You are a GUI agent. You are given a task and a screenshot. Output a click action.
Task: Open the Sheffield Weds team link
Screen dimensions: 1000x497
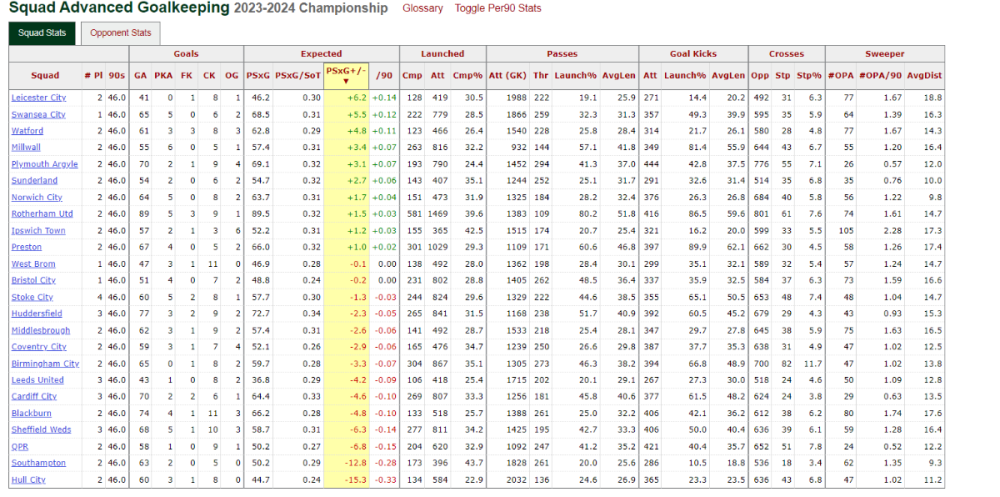point(41,430)
